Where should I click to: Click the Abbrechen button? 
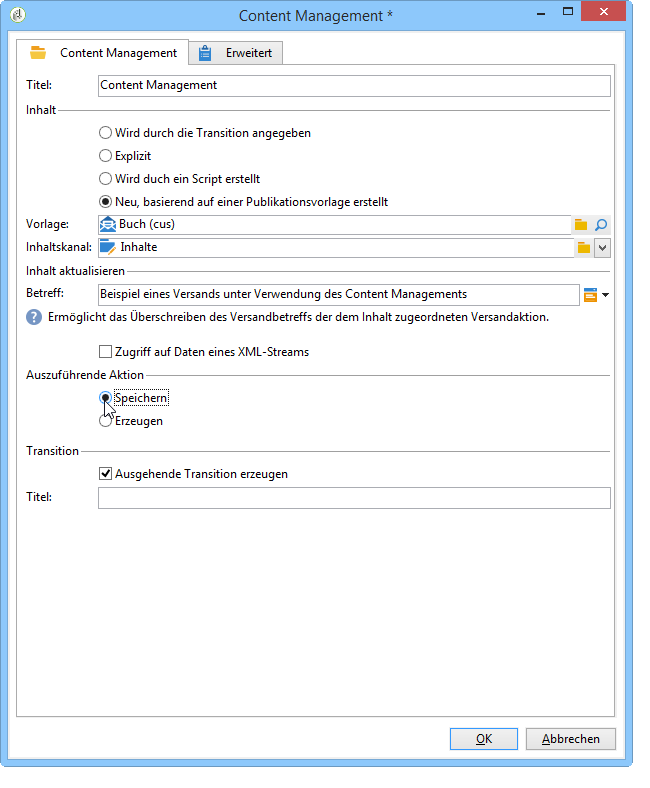click(571, 739)
